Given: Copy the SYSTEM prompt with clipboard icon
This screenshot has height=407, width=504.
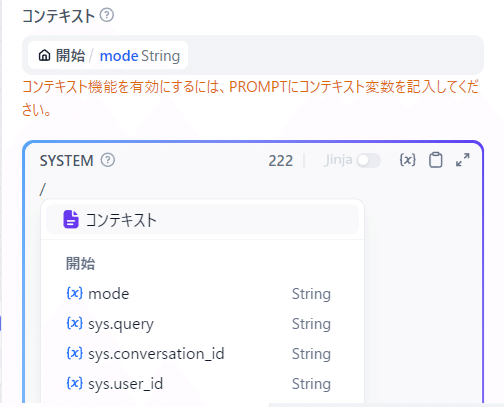Looking at the screenshot, I should pos(435,160).
